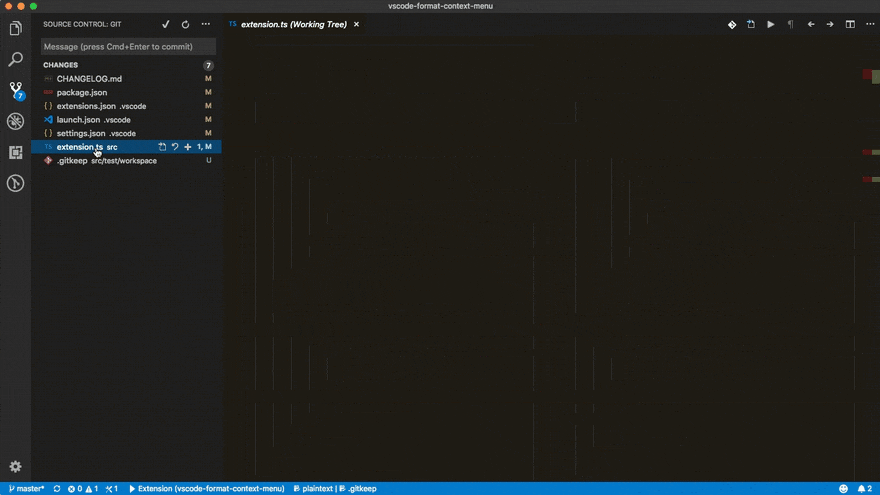Start Extension (vscode-format-context-menu) debug from status bar
The width and height of the screenshot is (880, 495).
(x=207, y=488)
